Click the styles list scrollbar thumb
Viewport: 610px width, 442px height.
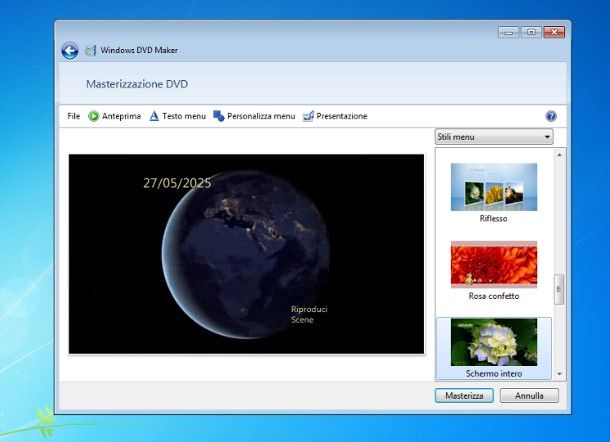(x=559, y=289)
